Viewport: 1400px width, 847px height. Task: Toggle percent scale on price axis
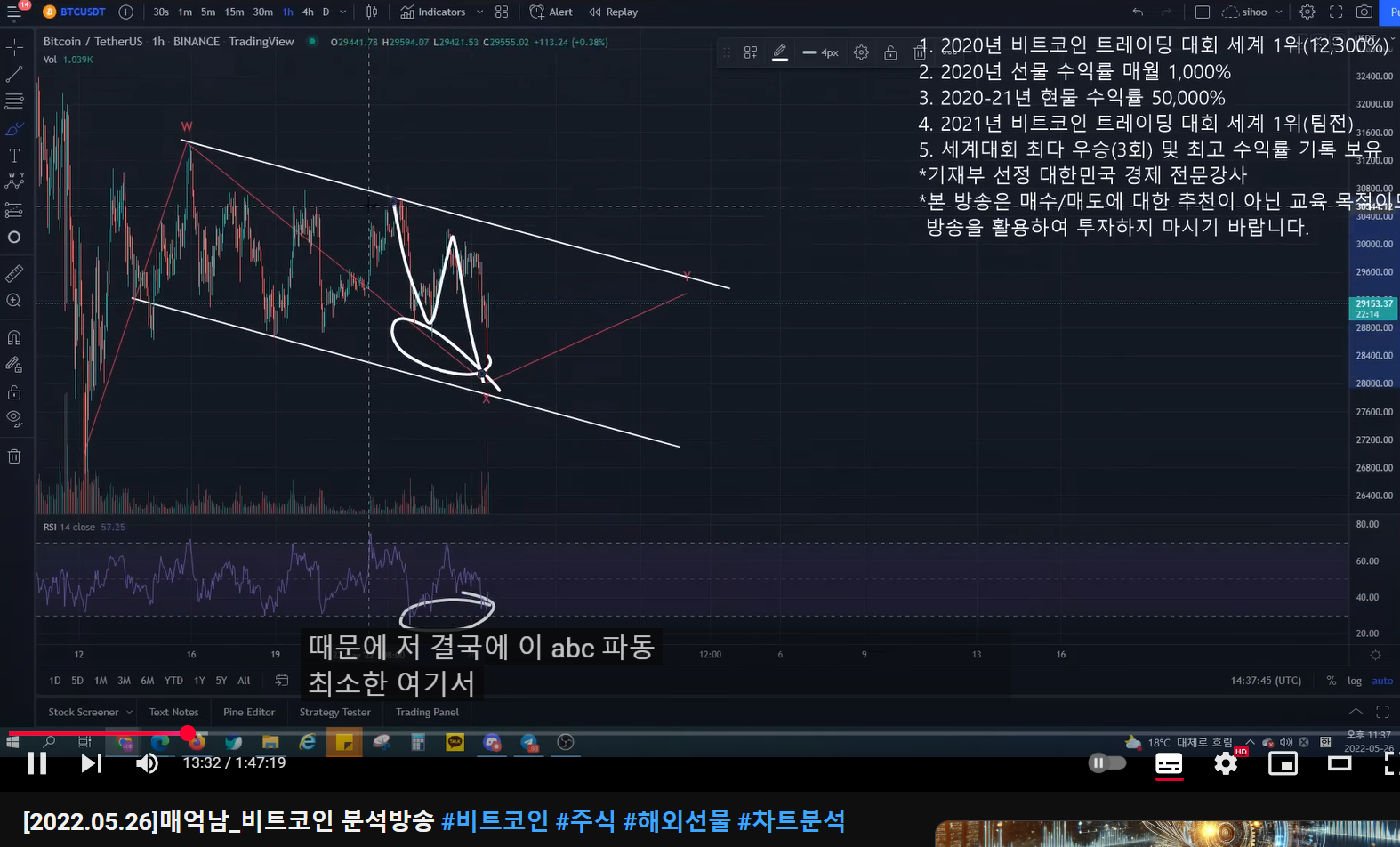tap(1332, 681)
